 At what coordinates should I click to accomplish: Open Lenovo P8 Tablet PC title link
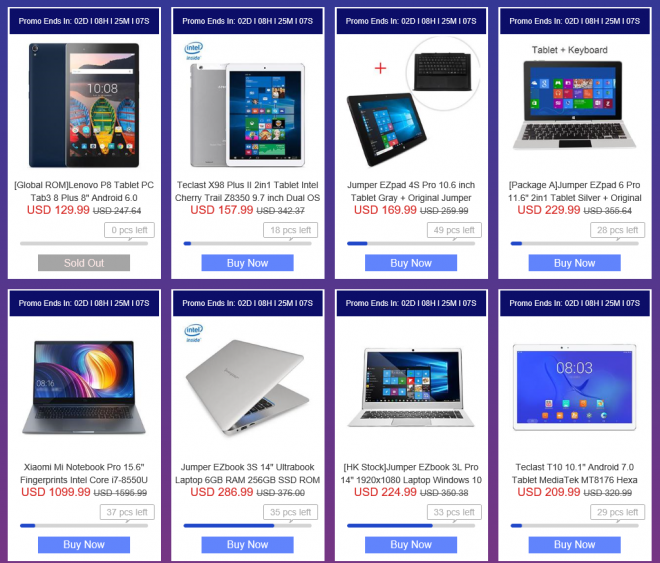(84, 191)
